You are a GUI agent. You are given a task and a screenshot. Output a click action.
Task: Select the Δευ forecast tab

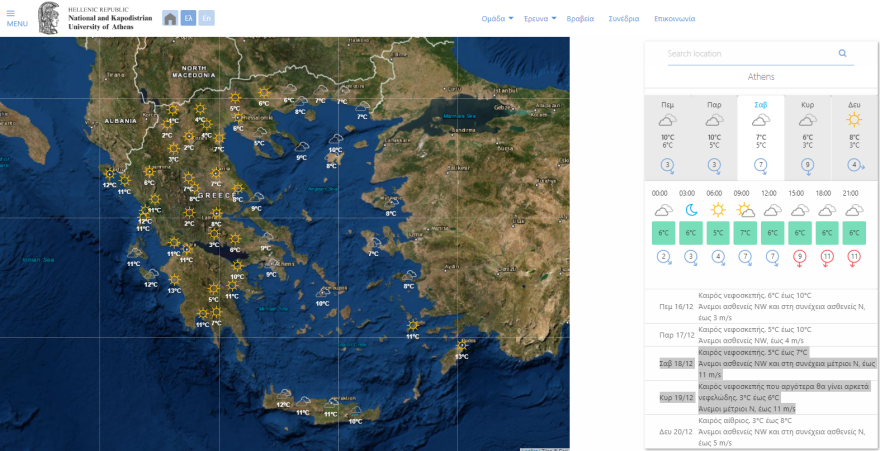[854, 138]
